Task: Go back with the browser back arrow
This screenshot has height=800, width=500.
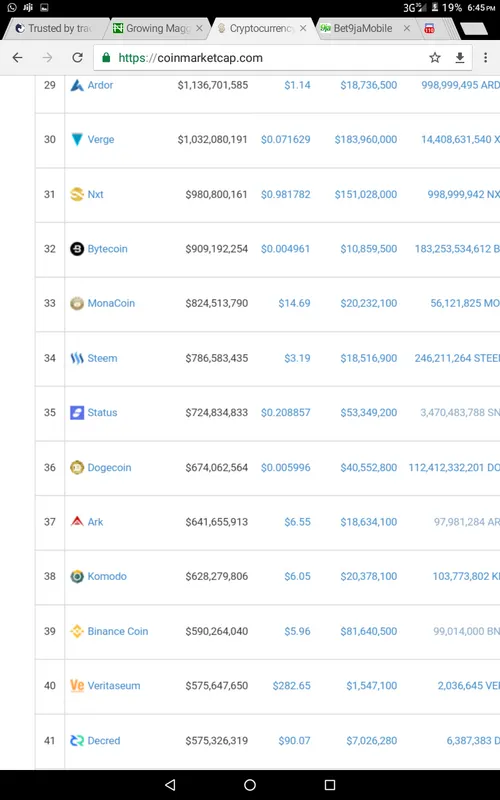Action: click(x=17, y=58)
